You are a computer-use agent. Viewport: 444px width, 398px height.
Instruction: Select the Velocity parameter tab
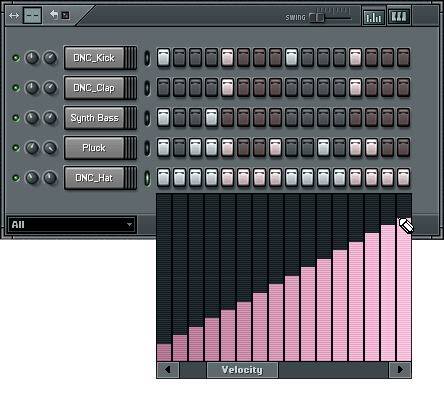(x=242, y=370)
